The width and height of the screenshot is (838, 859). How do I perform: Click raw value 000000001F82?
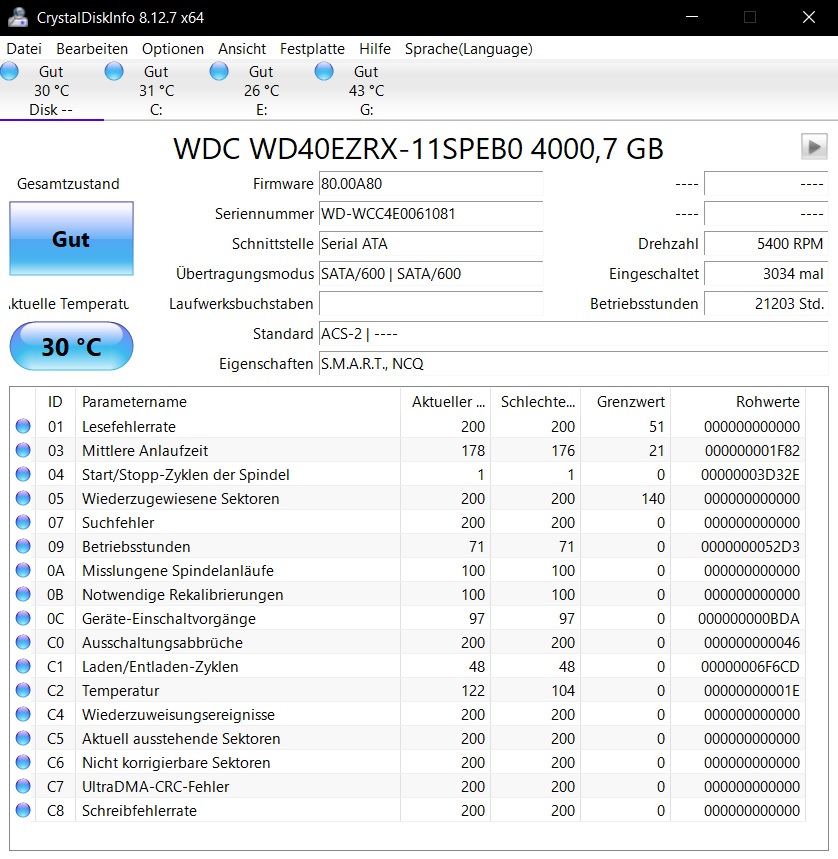[x=752, y=450]
